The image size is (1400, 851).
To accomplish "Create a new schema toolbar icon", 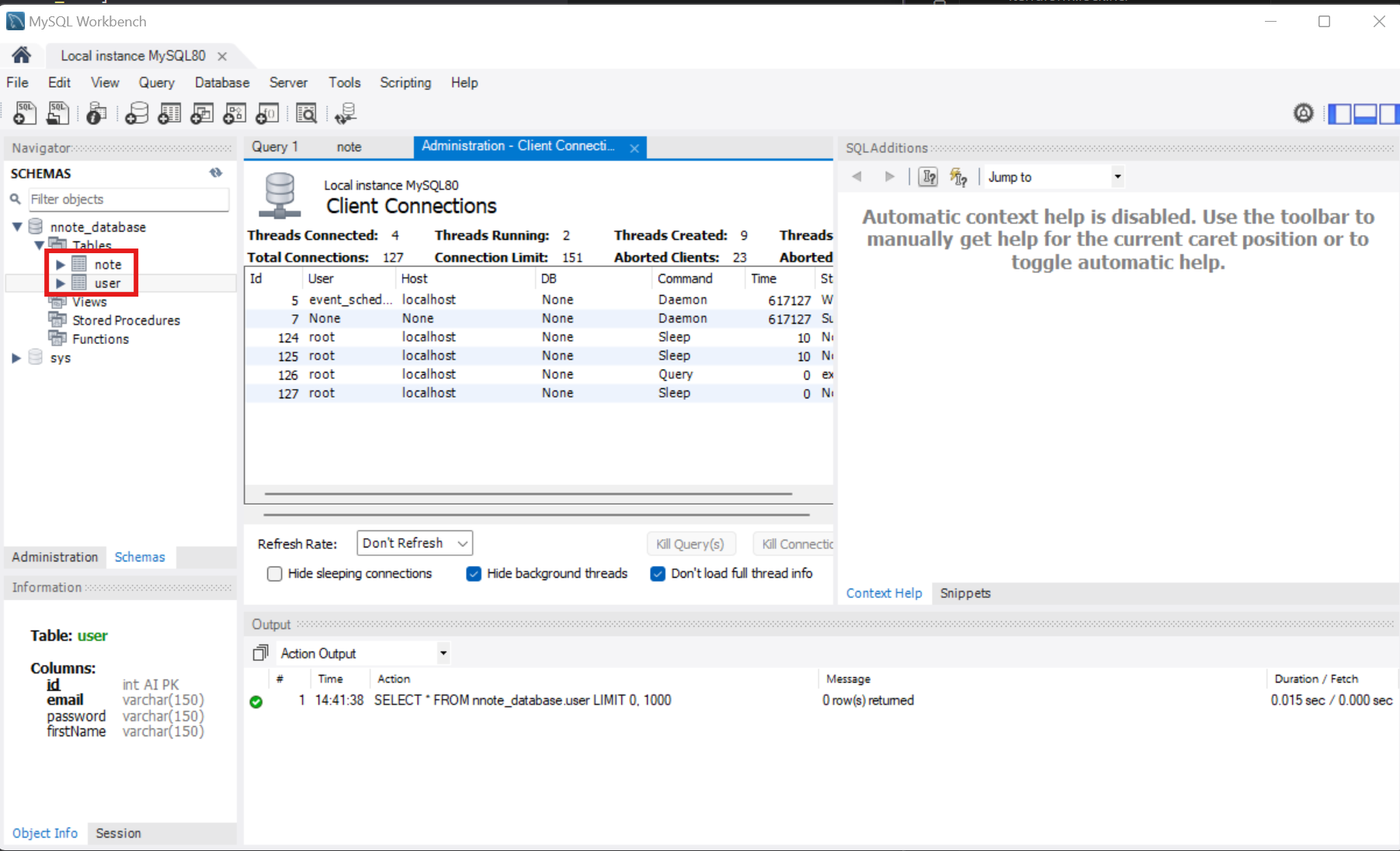I will (137, 113).
